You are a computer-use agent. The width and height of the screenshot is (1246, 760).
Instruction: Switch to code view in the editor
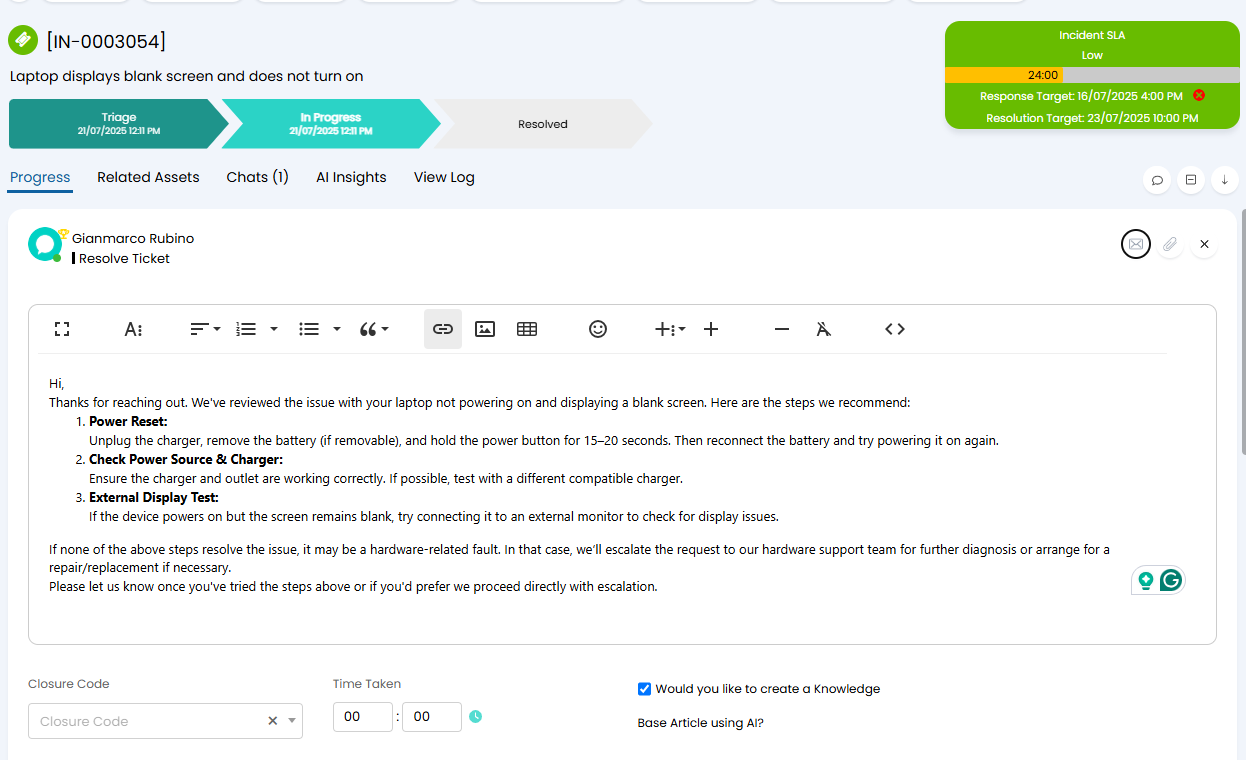[x=895, y=329]
